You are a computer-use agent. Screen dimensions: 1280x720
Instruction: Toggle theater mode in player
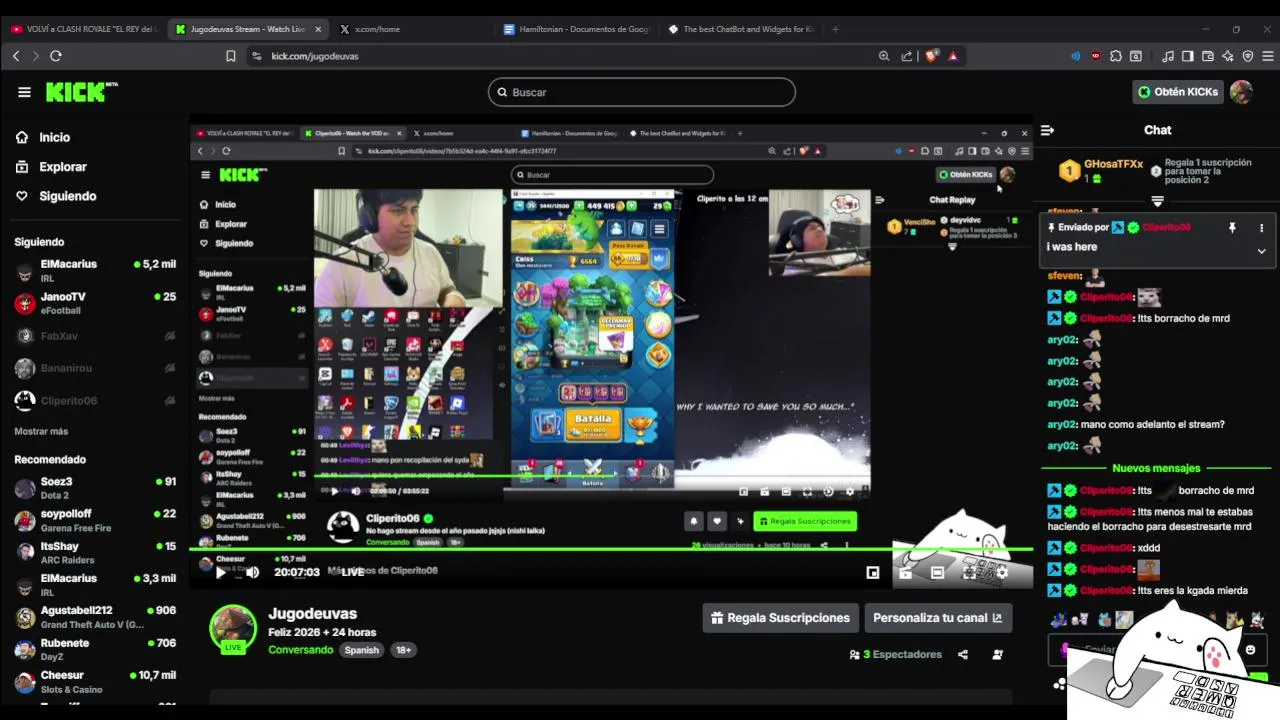pos(937,573)
